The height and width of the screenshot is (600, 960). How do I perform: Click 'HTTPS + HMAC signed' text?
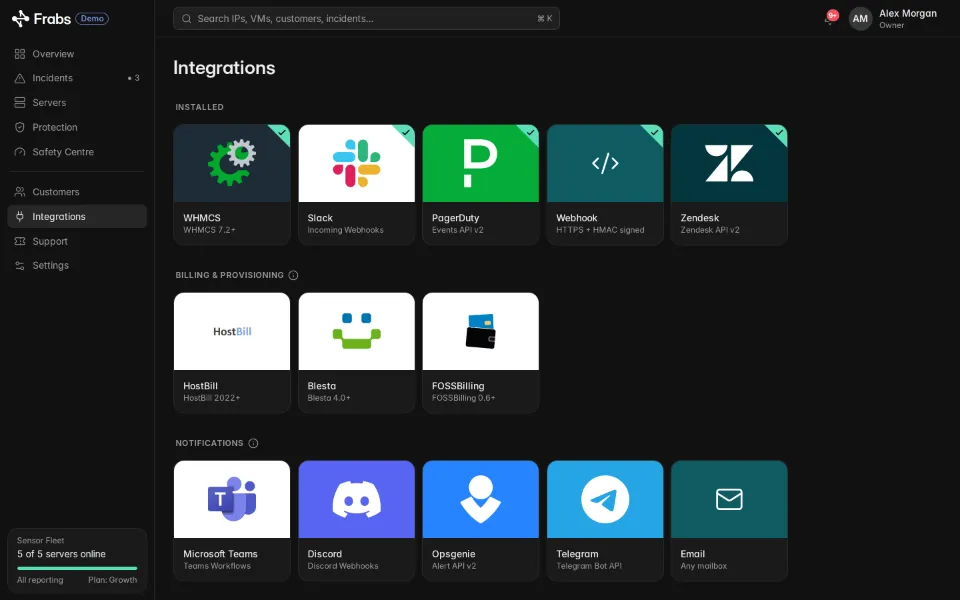tap(600, 230)
